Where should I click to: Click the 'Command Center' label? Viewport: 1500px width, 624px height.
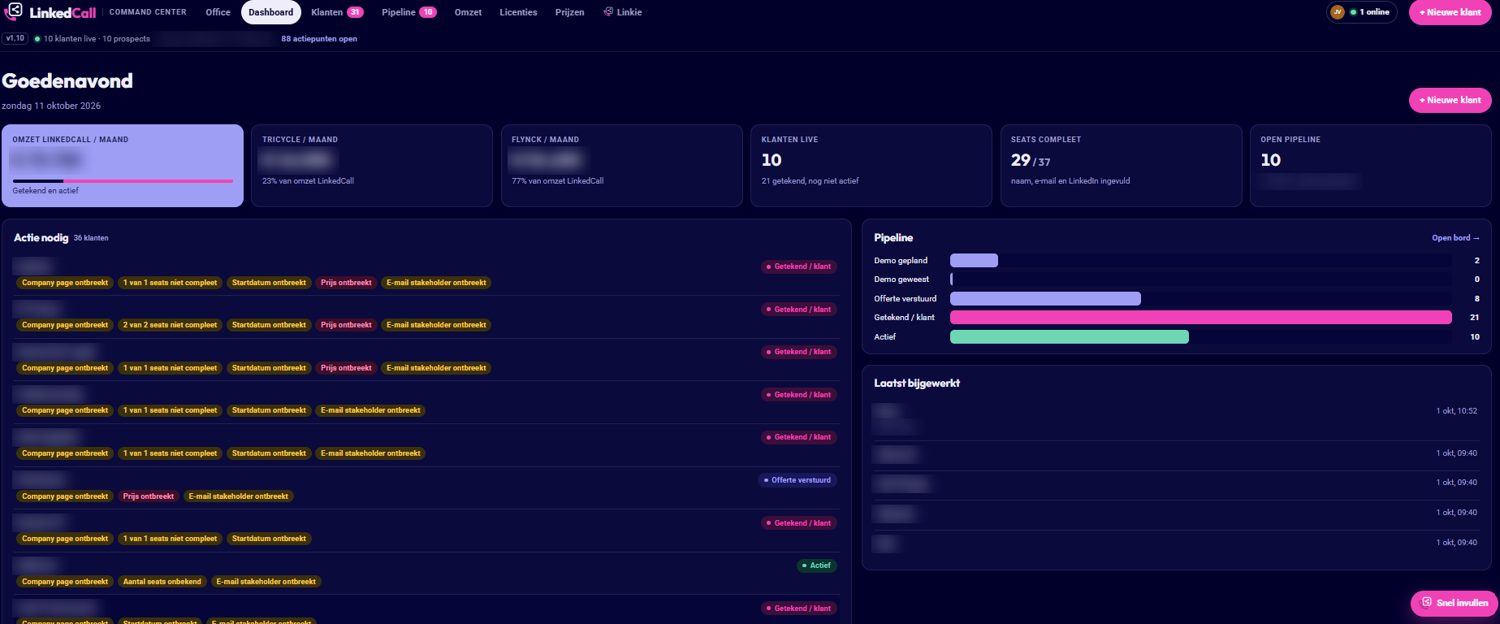click(x=148, y=12)
